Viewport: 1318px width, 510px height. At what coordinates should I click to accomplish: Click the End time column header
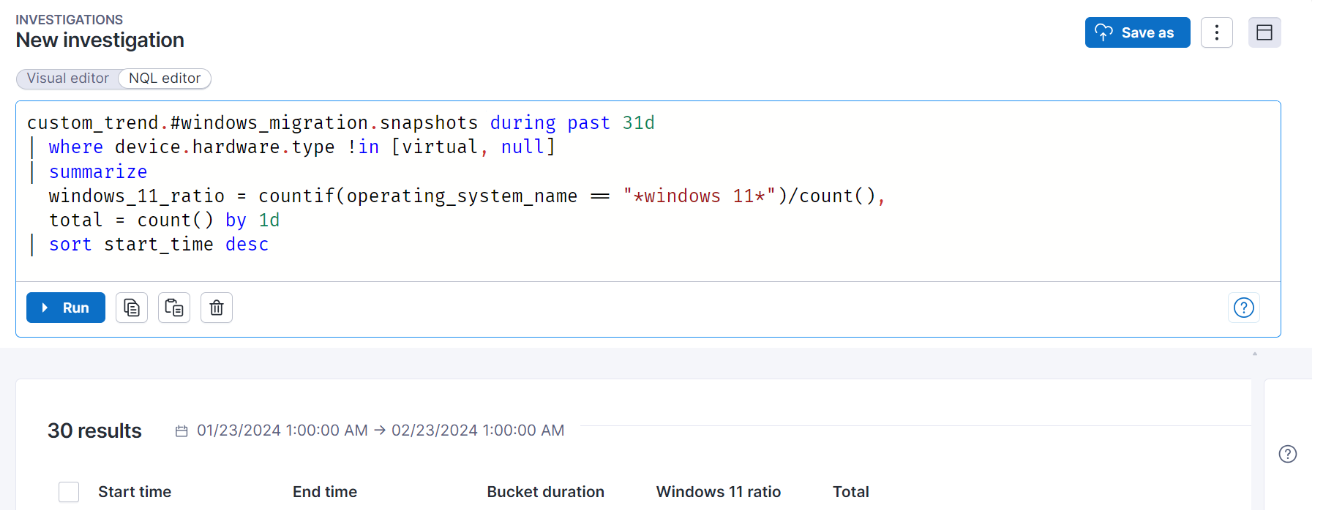click(x=324, y=492)
